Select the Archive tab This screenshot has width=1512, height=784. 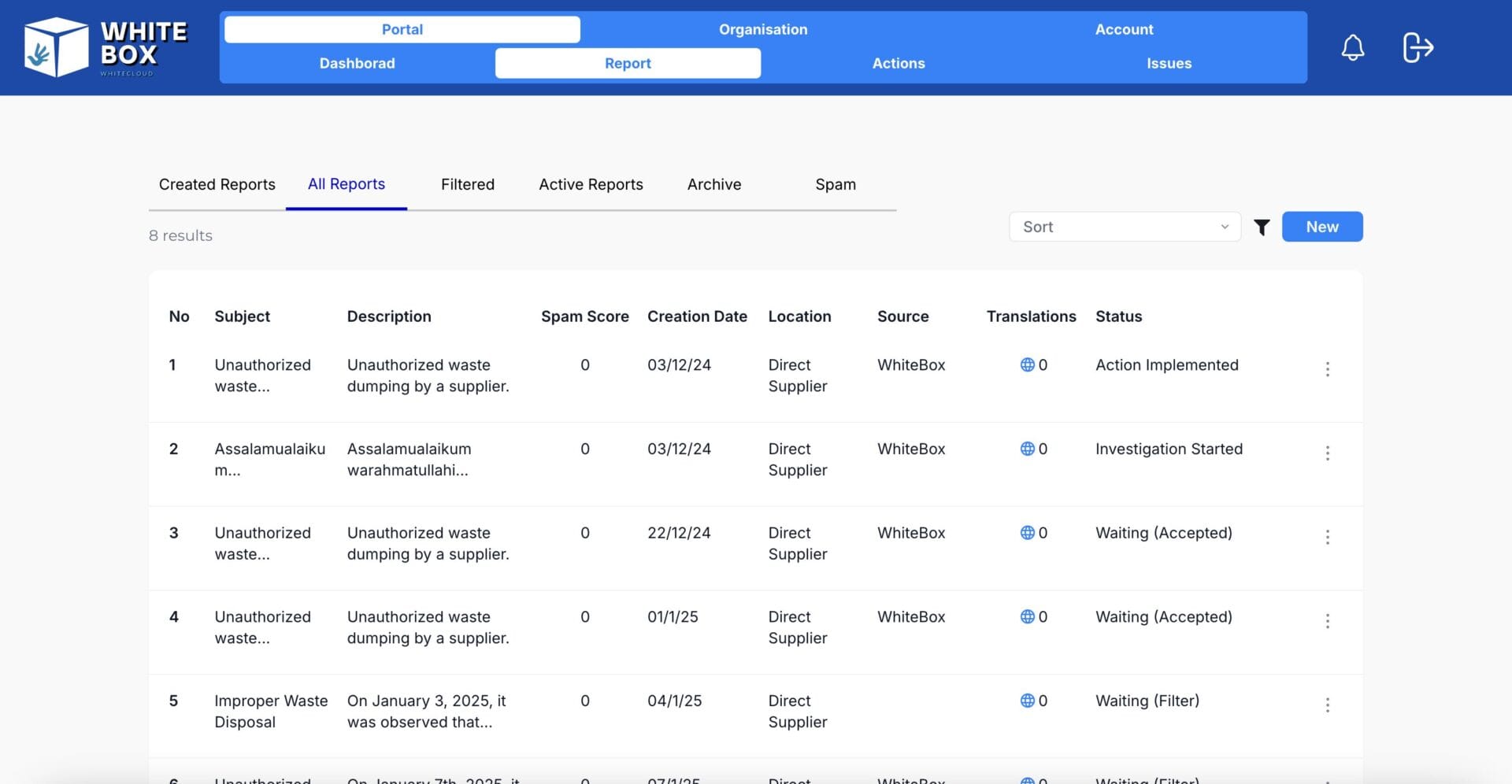point(714,184)
